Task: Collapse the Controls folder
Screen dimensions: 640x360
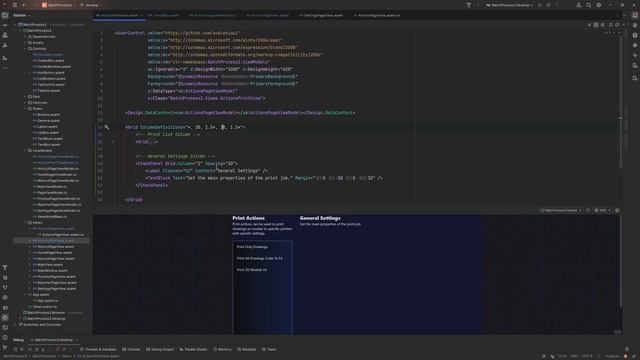Action: [25, 49]
